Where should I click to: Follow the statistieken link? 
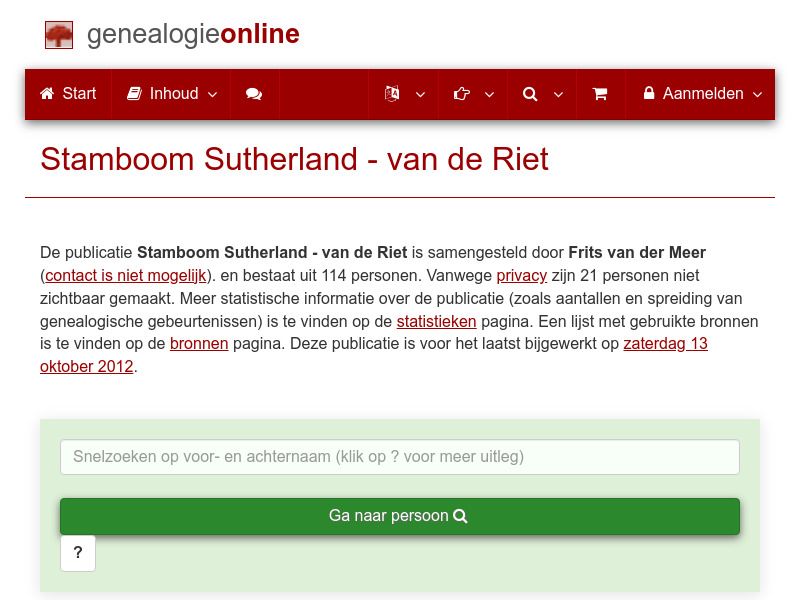436,321
